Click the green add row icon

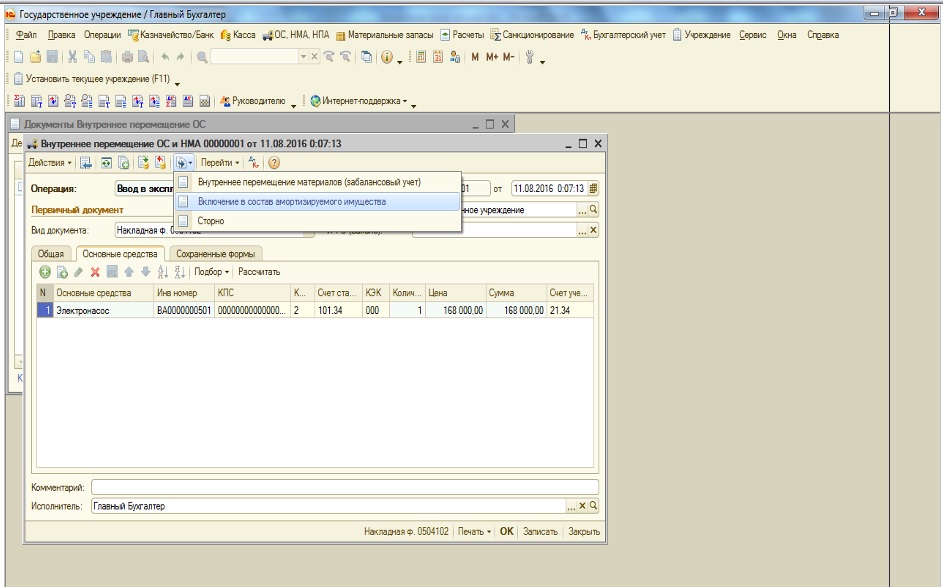(45, 272)
